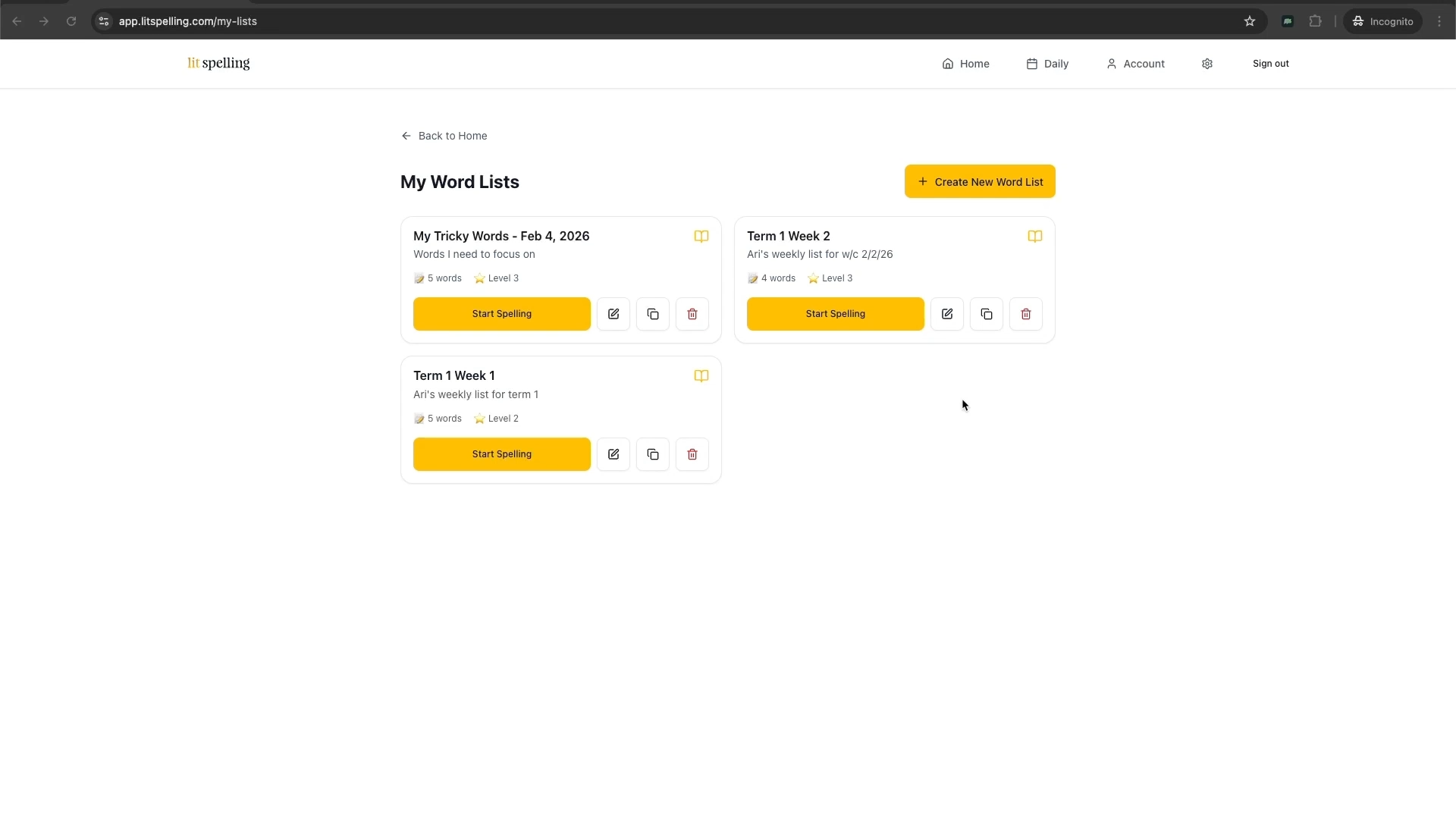The image size is (1456, 819).
Task: Delete the Term 1 Week 2 list
Action: click(1025, 314)
